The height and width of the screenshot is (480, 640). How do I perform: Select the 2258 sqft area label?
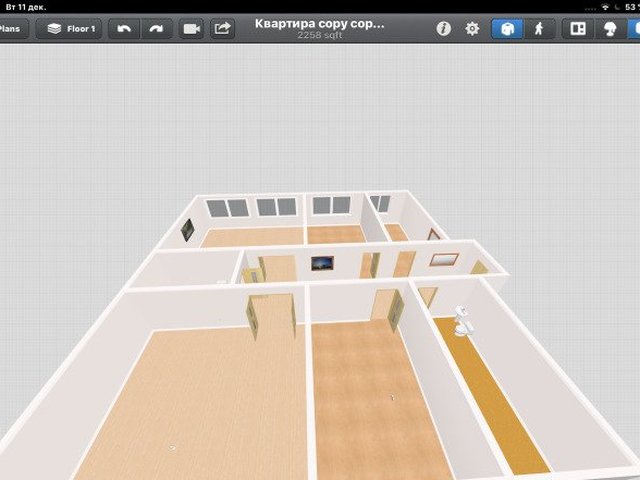coord(320,36)
